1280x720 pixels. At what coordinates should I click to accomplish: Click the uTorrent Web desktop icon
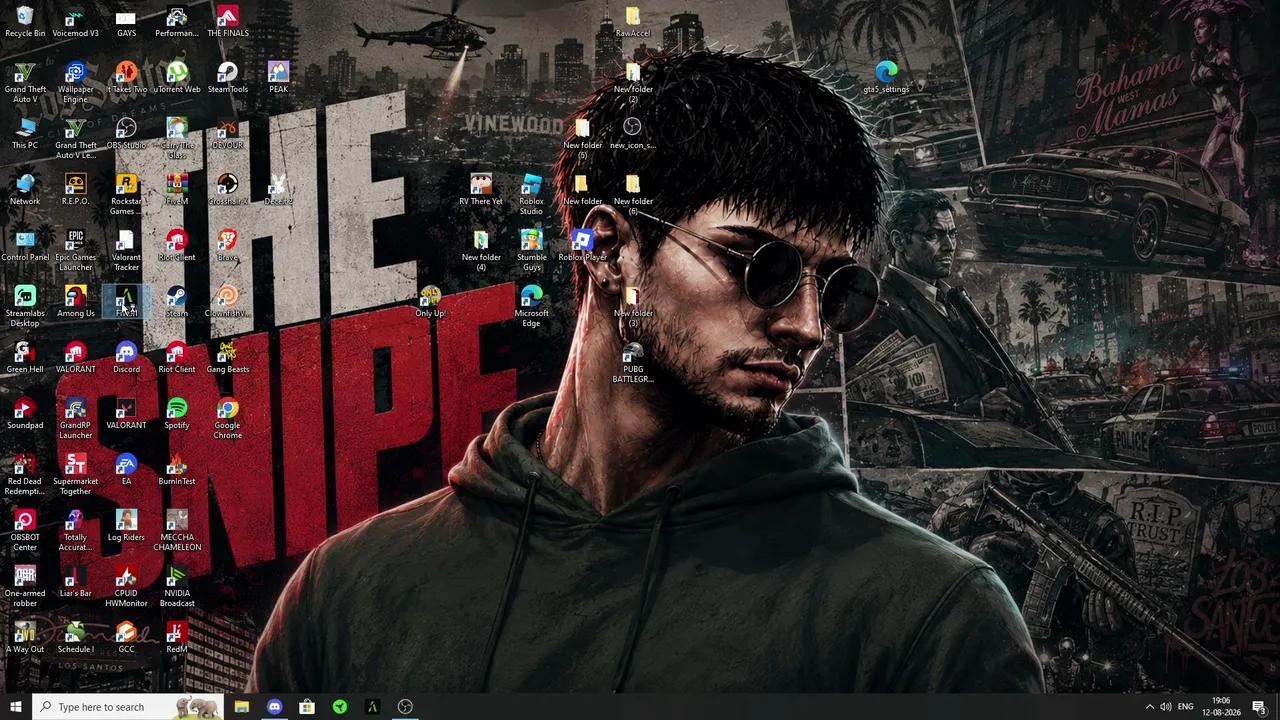[177, 78]
